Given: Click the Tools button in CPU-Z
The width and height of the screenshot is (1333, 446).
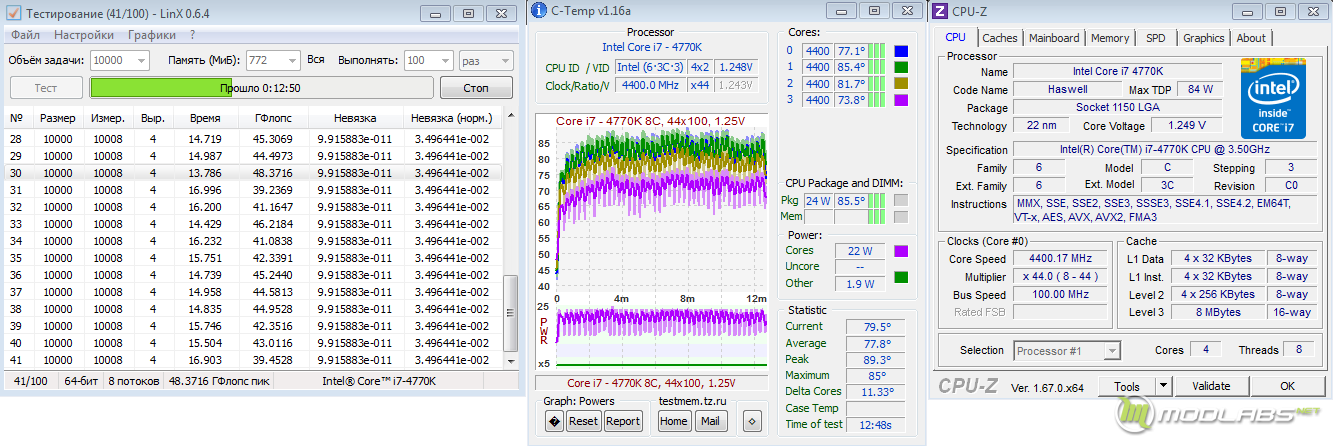Looking at the screenshot, I should (1127, 386).
